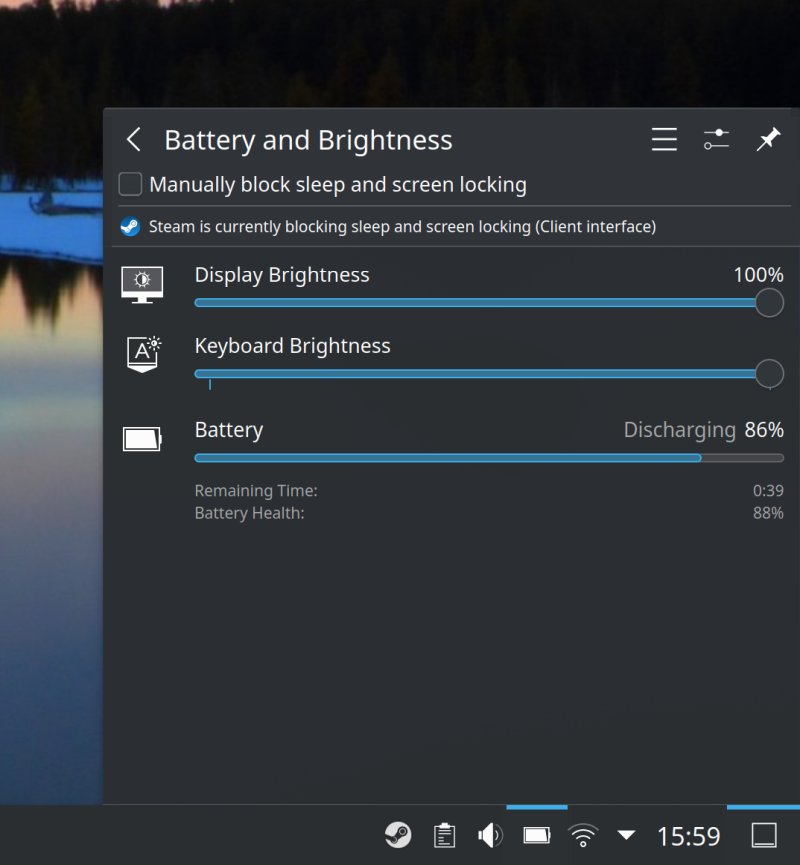
Task: Click the Steam icon in the blocking notice
Action: [x=130, y=227]
